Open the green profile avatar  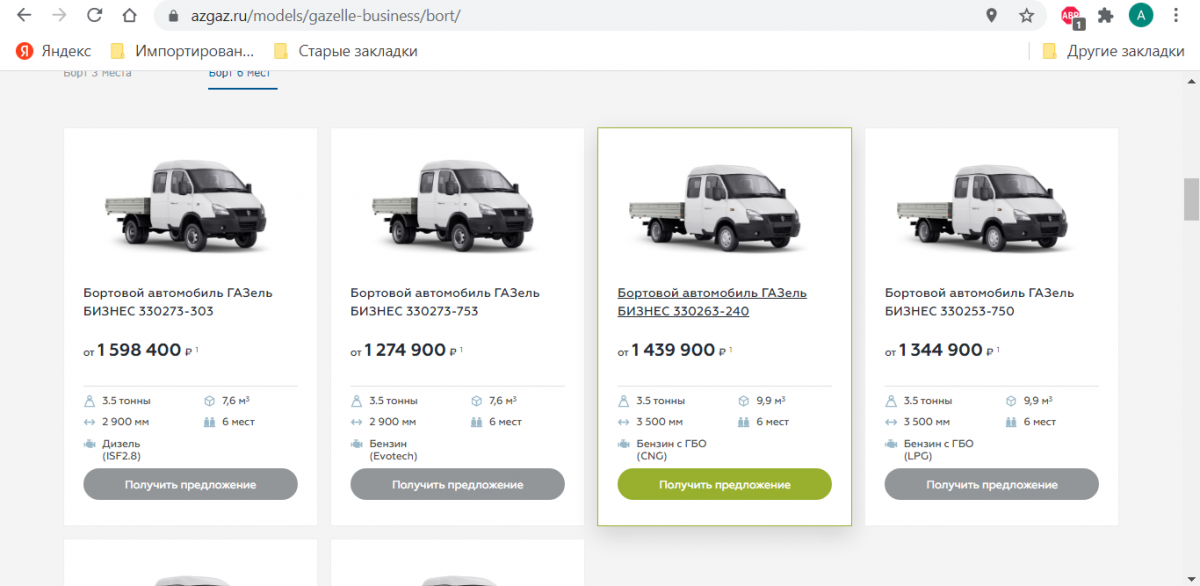coord(1141,16)
